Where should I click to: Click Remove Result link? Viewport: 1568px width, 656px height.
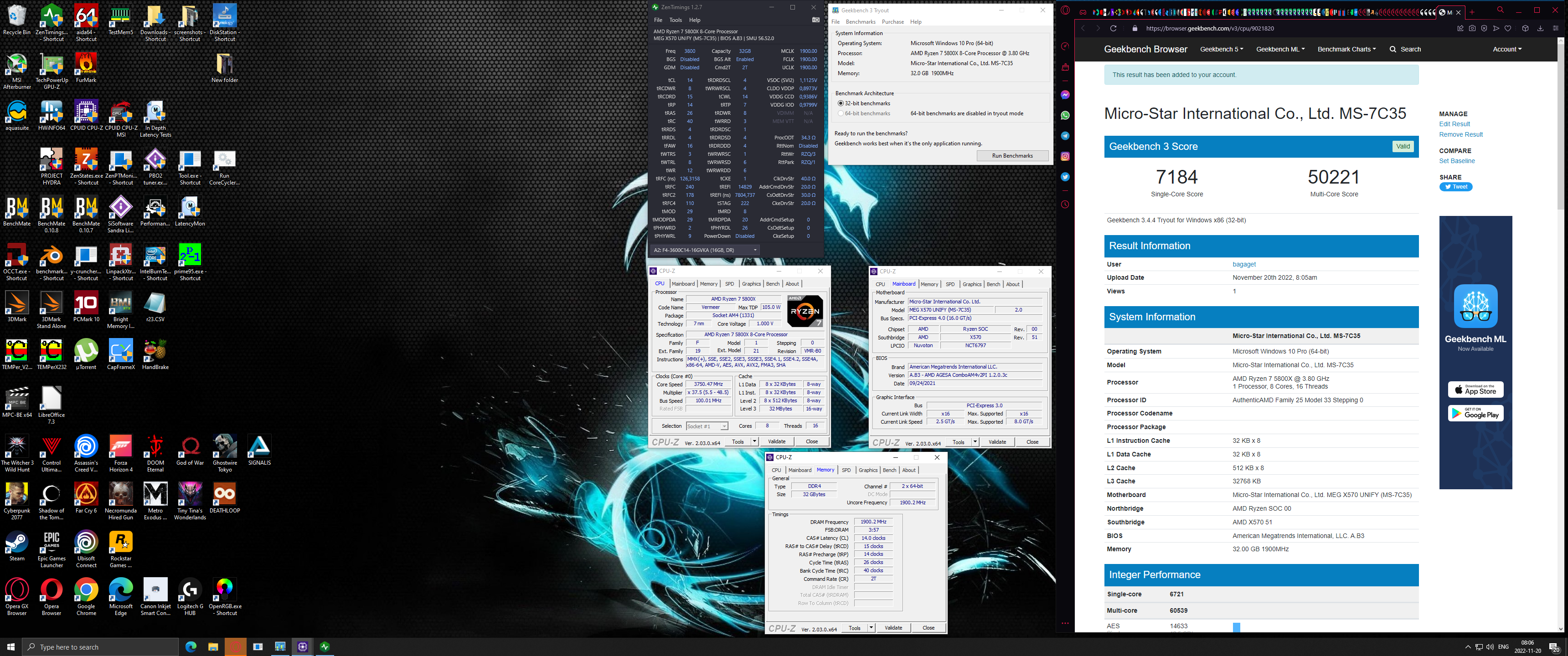[1460, 134]
